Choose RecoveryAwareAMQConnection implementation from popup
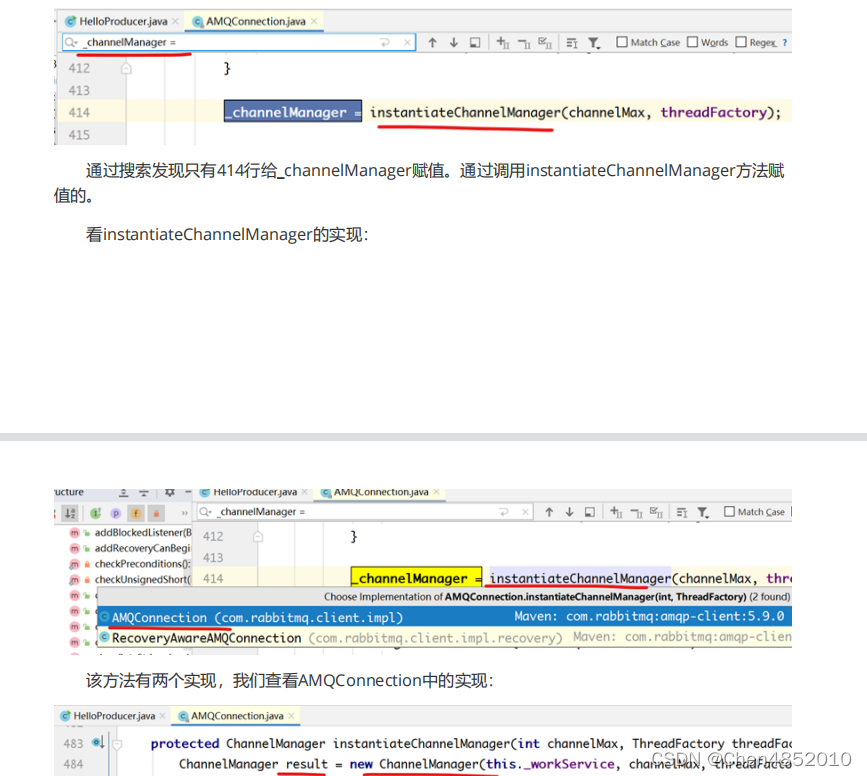 pos(445,638)
